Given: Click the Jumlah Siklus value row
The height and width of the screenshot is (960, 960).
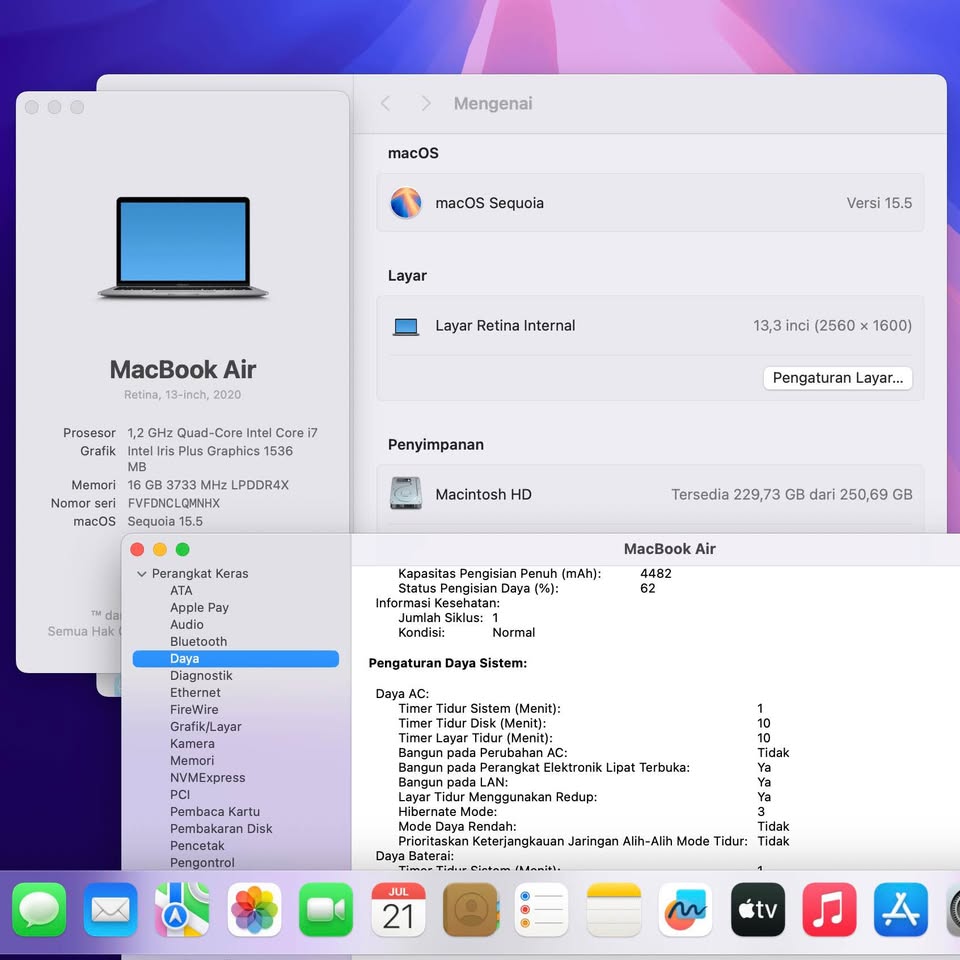Looking at the screenshot, I should pyautogui.click(x=448, y=618).
